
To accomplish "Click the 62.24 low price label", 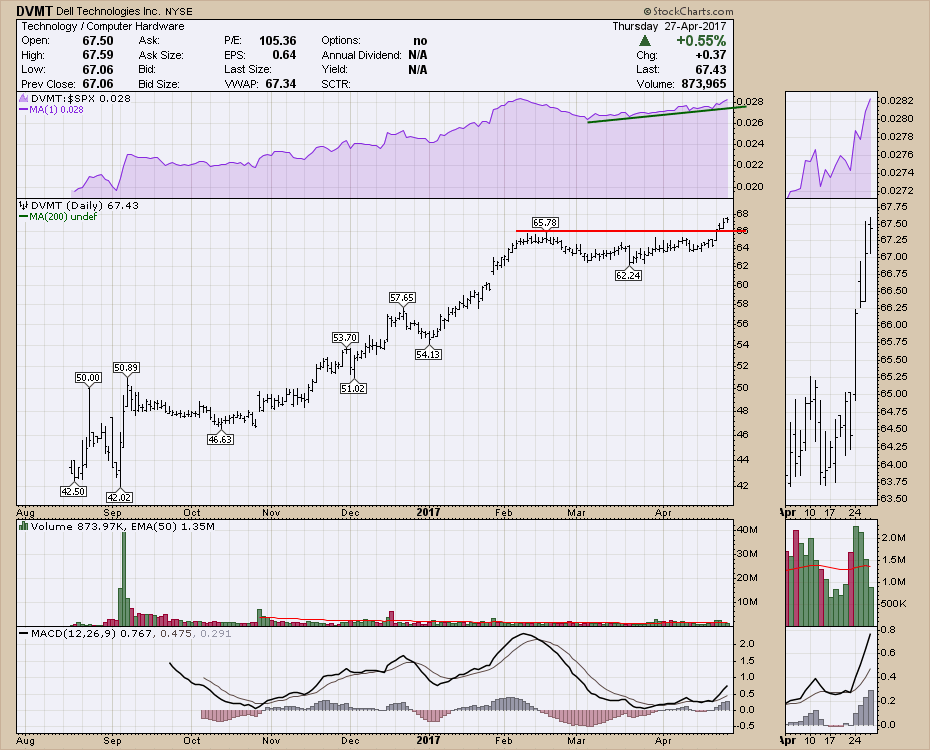I will pyautogui.click(x=628, y=275).
